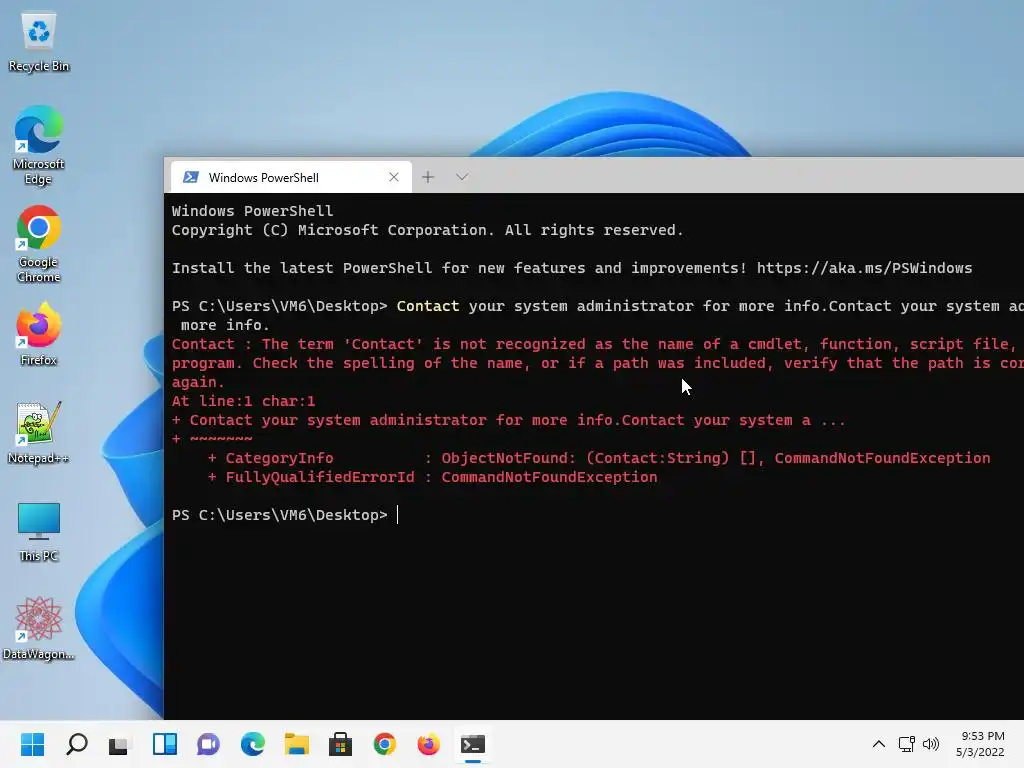Launch Microsoft Edge from the taskbar
The width and height of the screenshot is (1024, 768).
coord(253,744)
